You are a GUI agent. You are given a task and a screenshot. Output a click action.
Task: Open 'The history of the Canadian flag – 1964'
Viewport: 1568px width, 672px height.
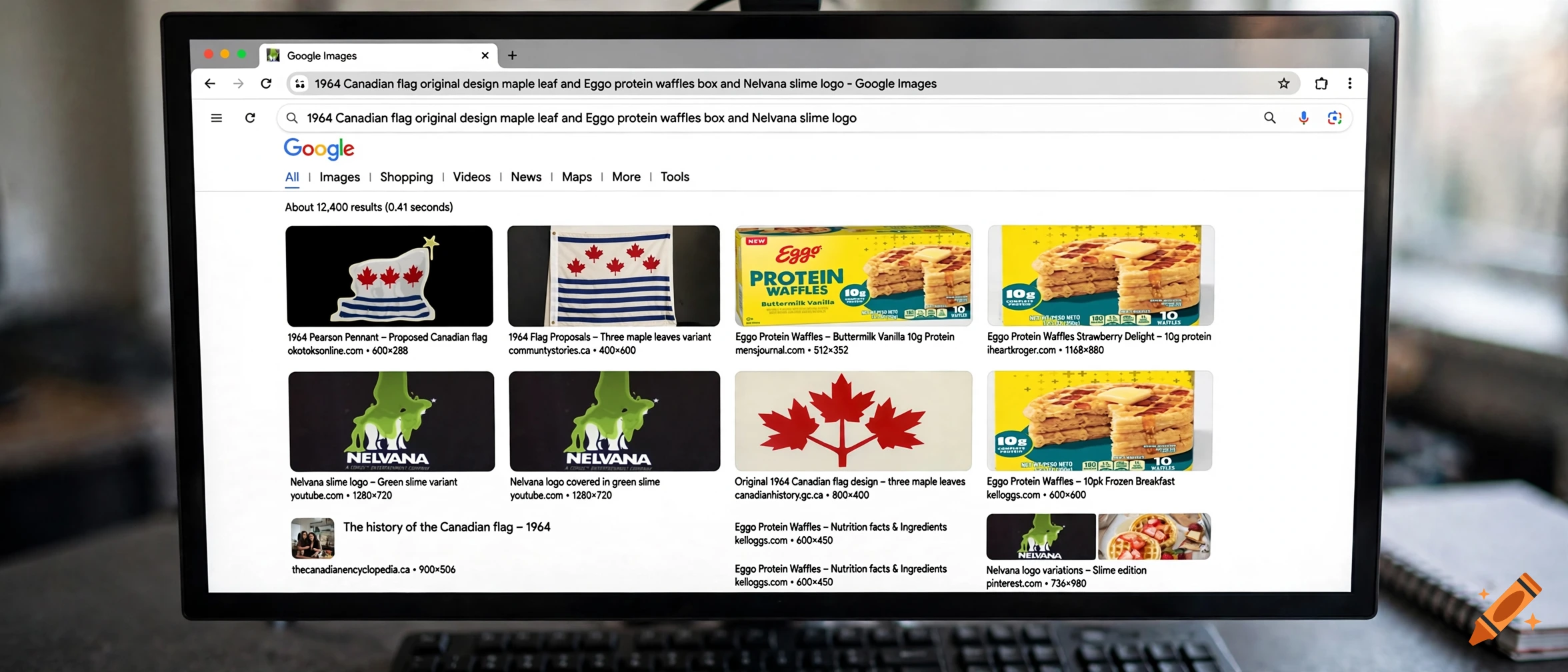[x=447, y=527]
